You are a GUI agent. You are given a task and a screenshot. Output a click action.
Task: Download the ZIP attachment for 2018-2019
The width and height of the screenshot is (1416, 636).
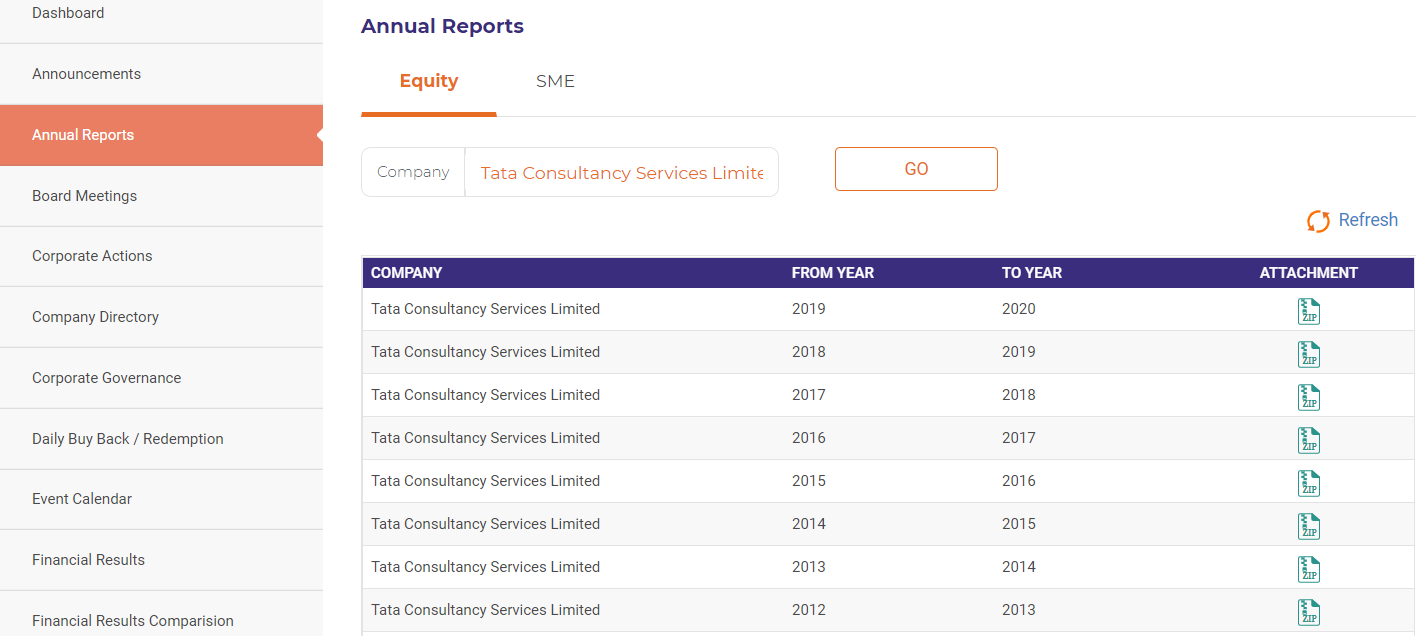(x=1308, y=354)
